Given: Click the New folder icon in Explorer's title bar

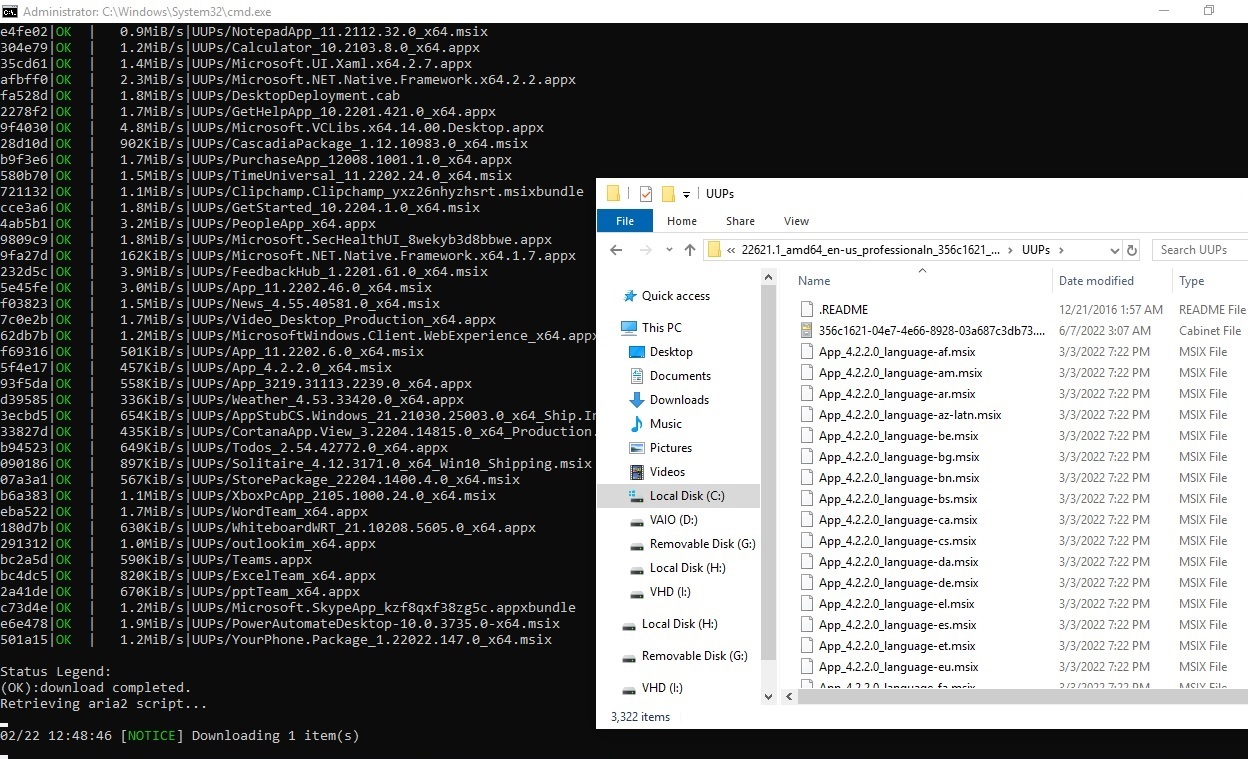Looking at the screenshot, I should 668,194.
